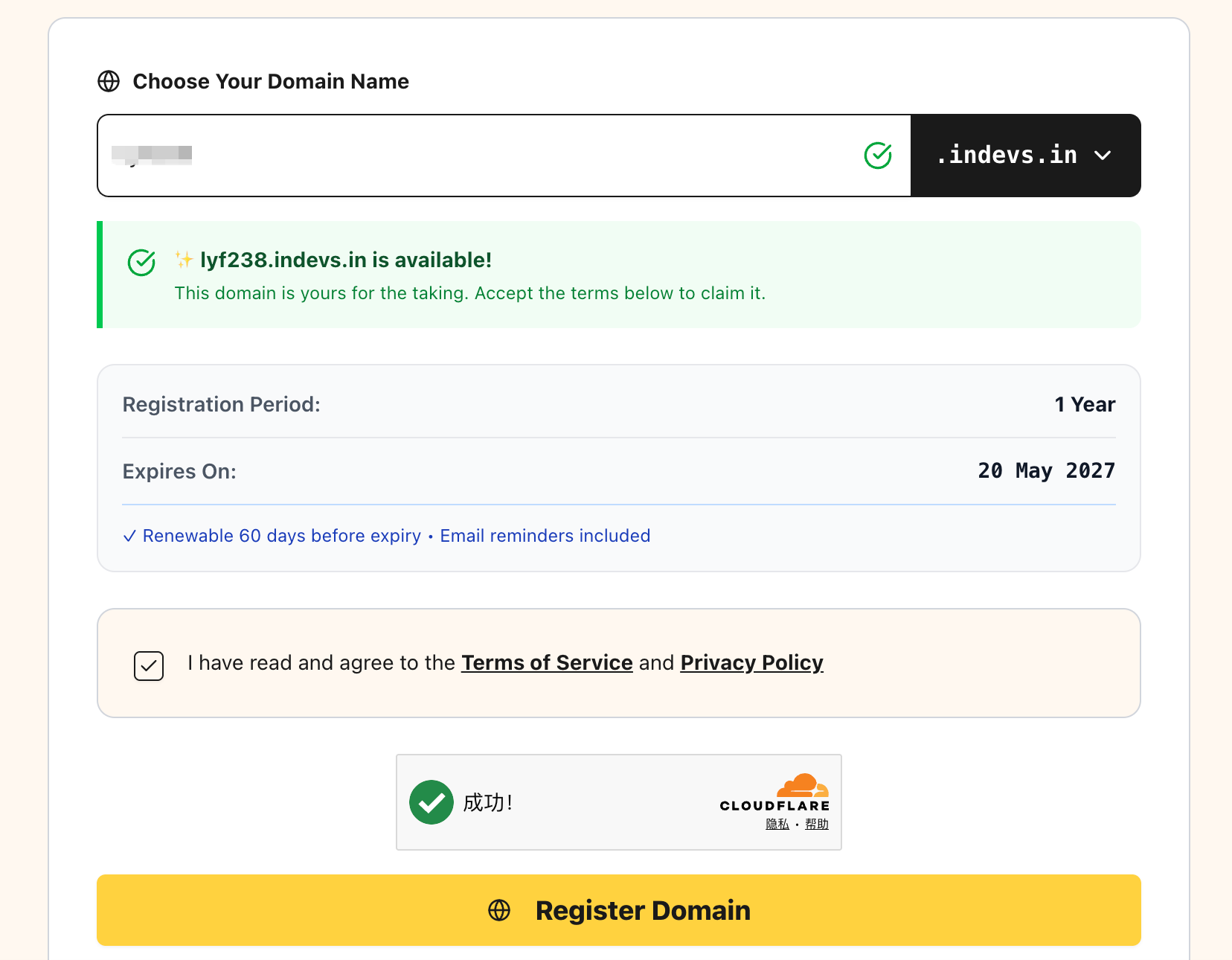This screenshot has width=1232, height=960.
Task: Click the green check icon in availability banner
Action: [141, 262]
